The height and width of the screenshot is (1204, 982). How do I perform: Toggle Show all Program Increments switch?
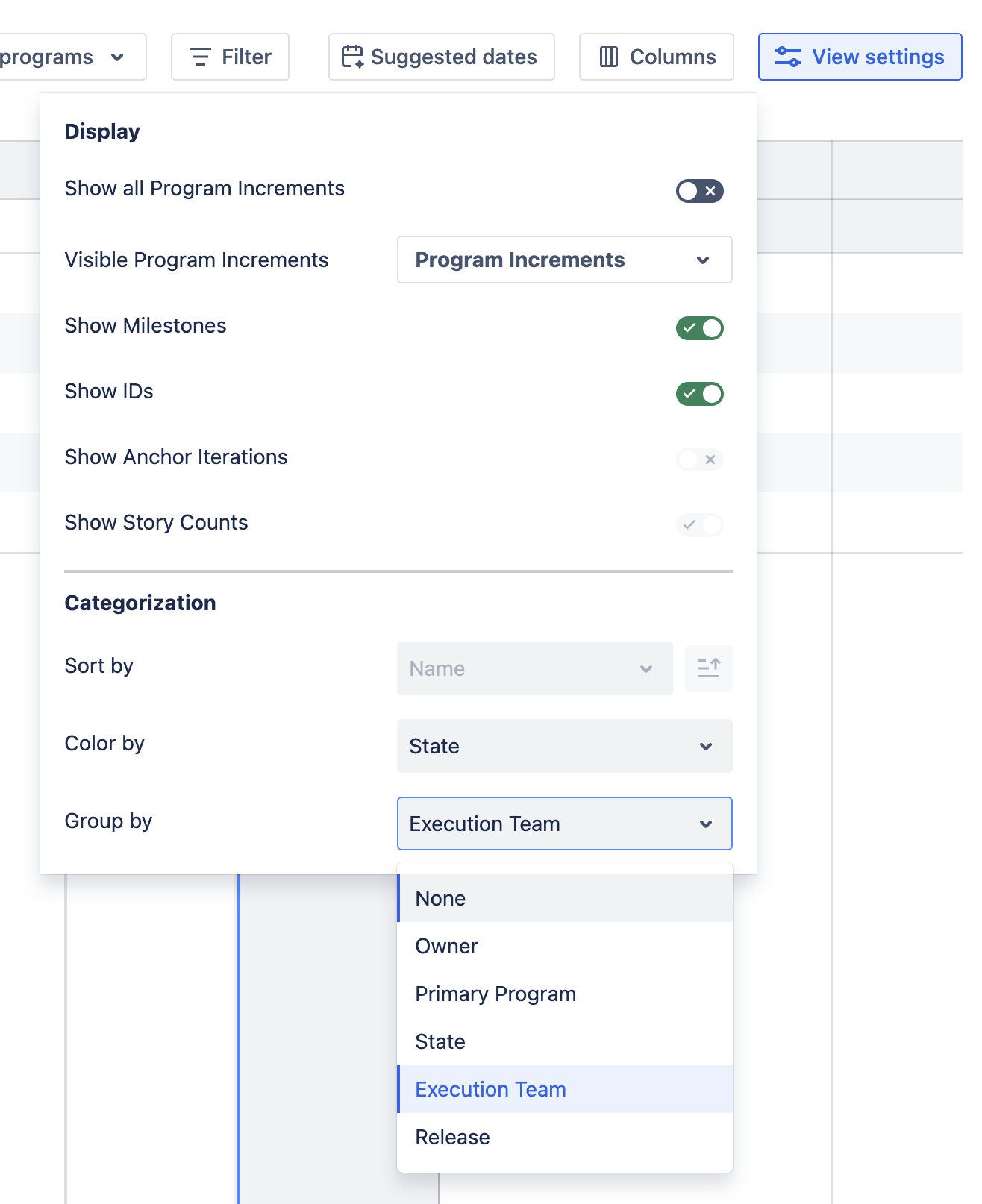tap(699, 191)
